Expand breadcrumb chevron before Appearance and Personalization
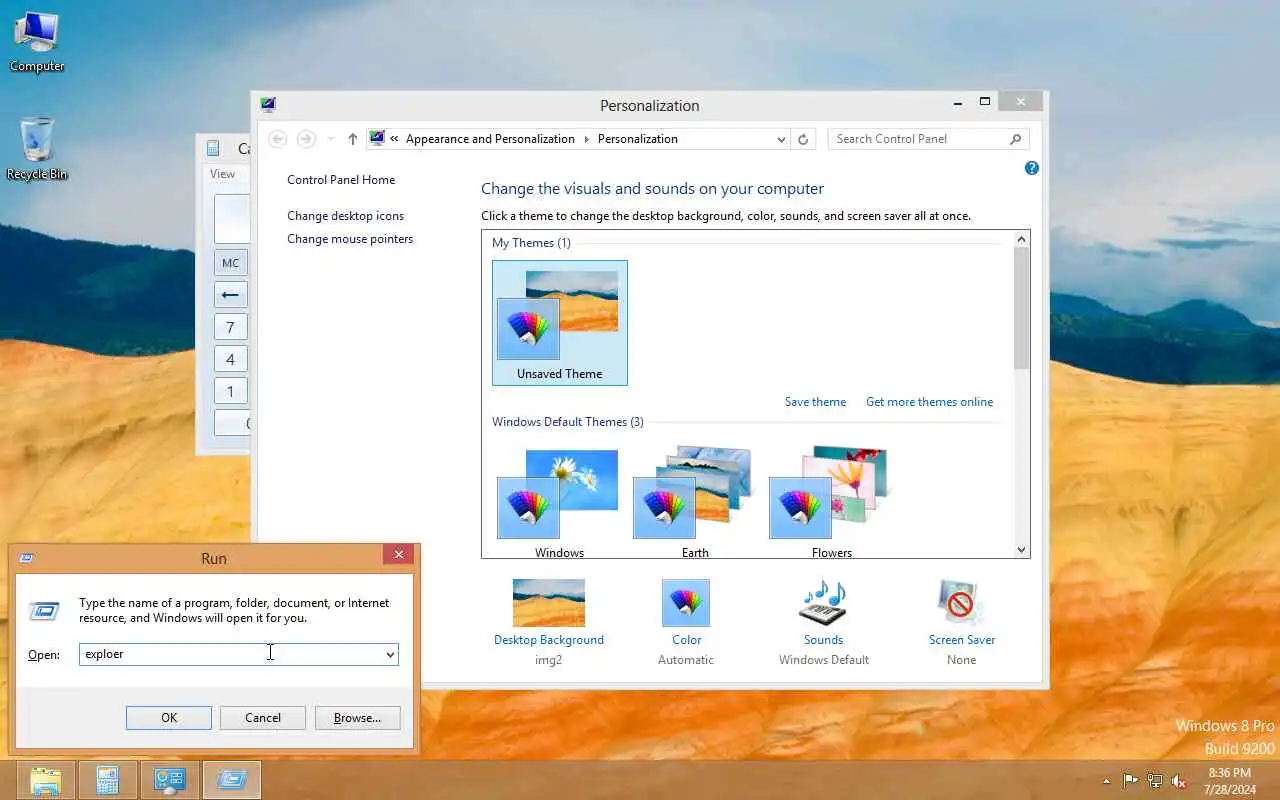The image size is (1280, 800). [x=395, y=139]
